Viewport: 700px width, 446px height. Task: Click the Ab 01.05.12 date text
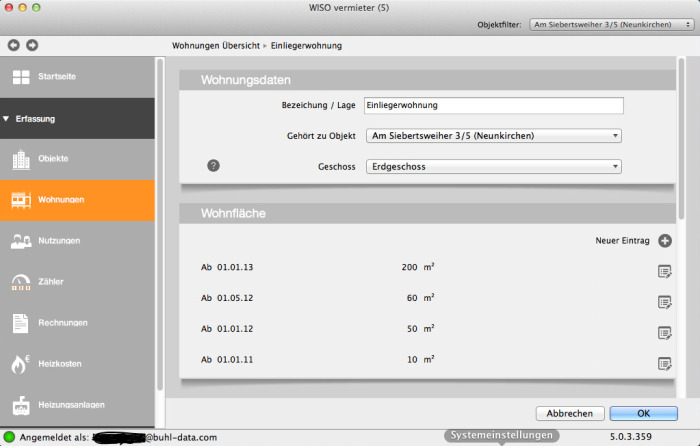227,298
